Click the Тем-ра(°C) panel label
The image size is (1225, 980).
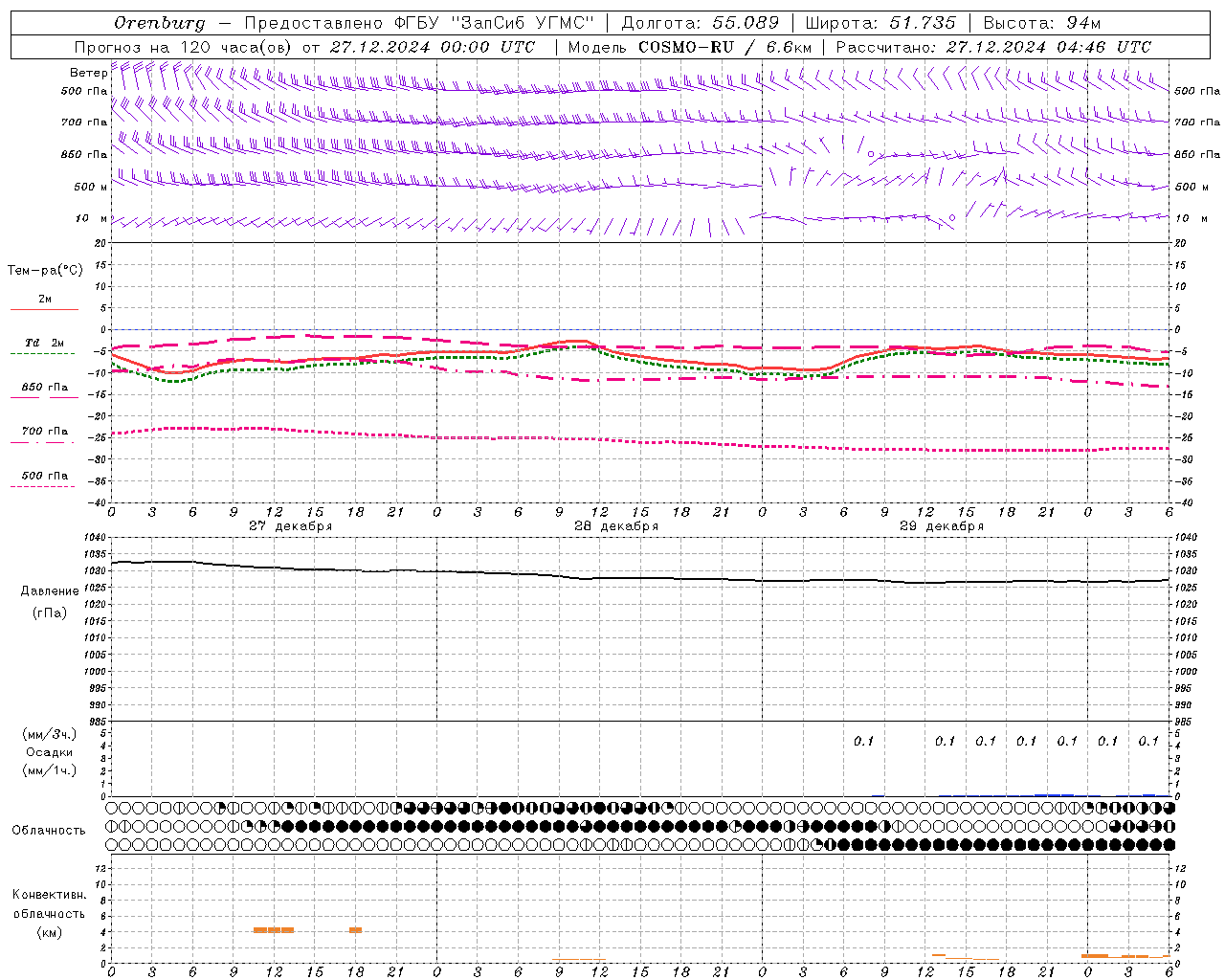45,271
